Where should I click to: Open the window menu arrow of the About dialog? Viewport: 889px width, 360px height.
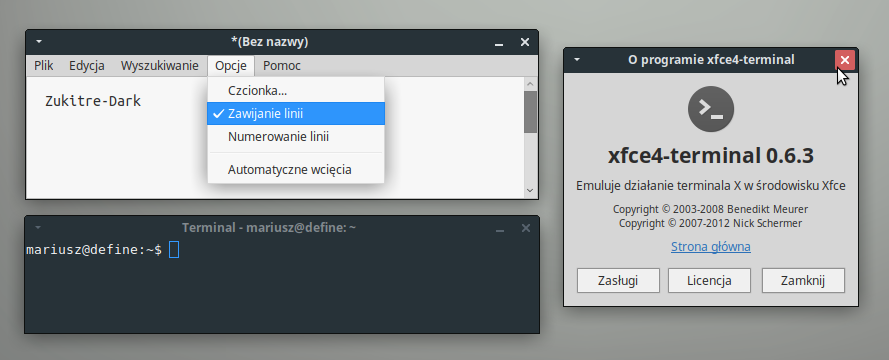pos(577,60)
